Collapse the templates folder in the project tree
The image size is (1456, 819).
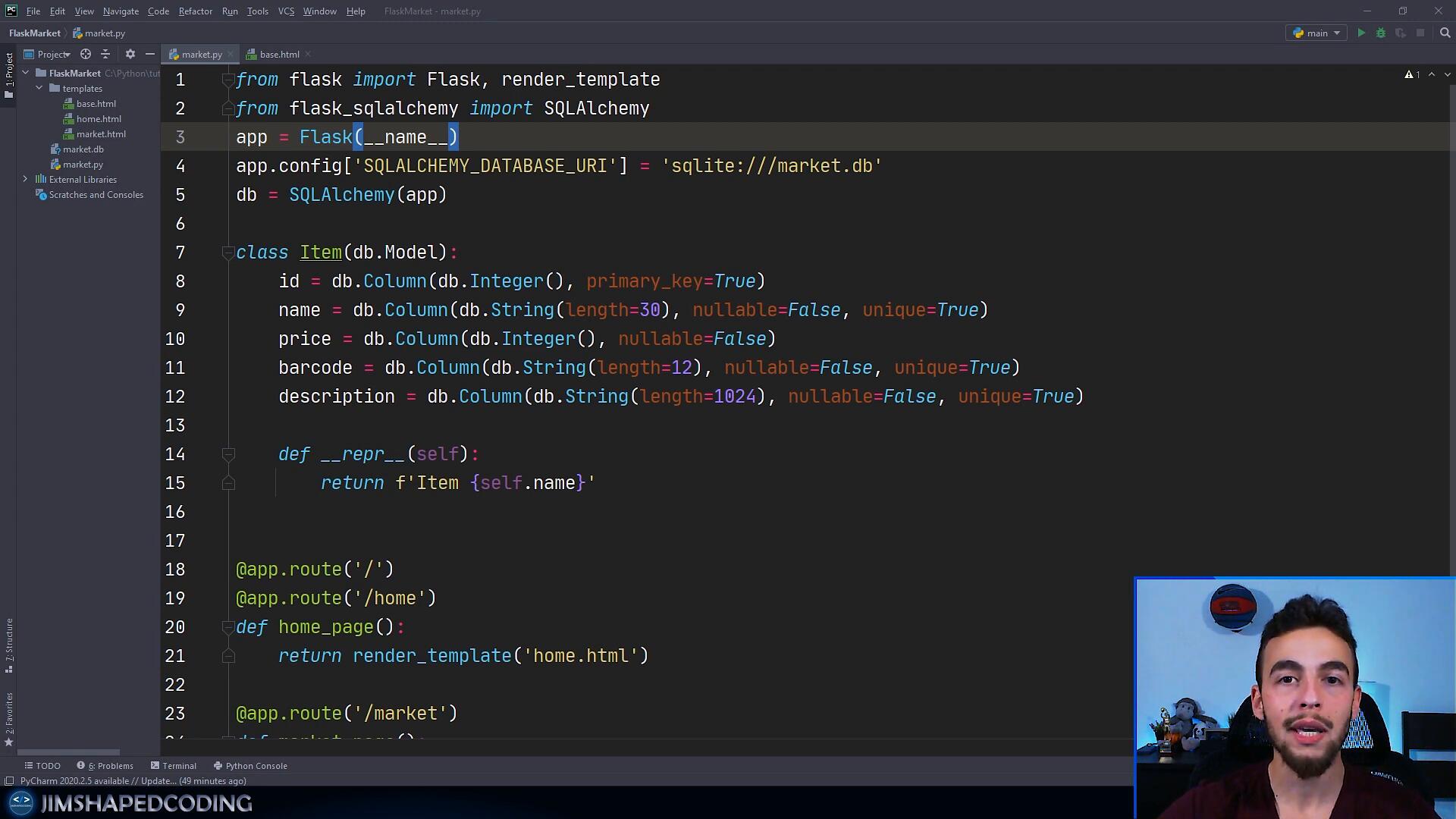point(39,89)
